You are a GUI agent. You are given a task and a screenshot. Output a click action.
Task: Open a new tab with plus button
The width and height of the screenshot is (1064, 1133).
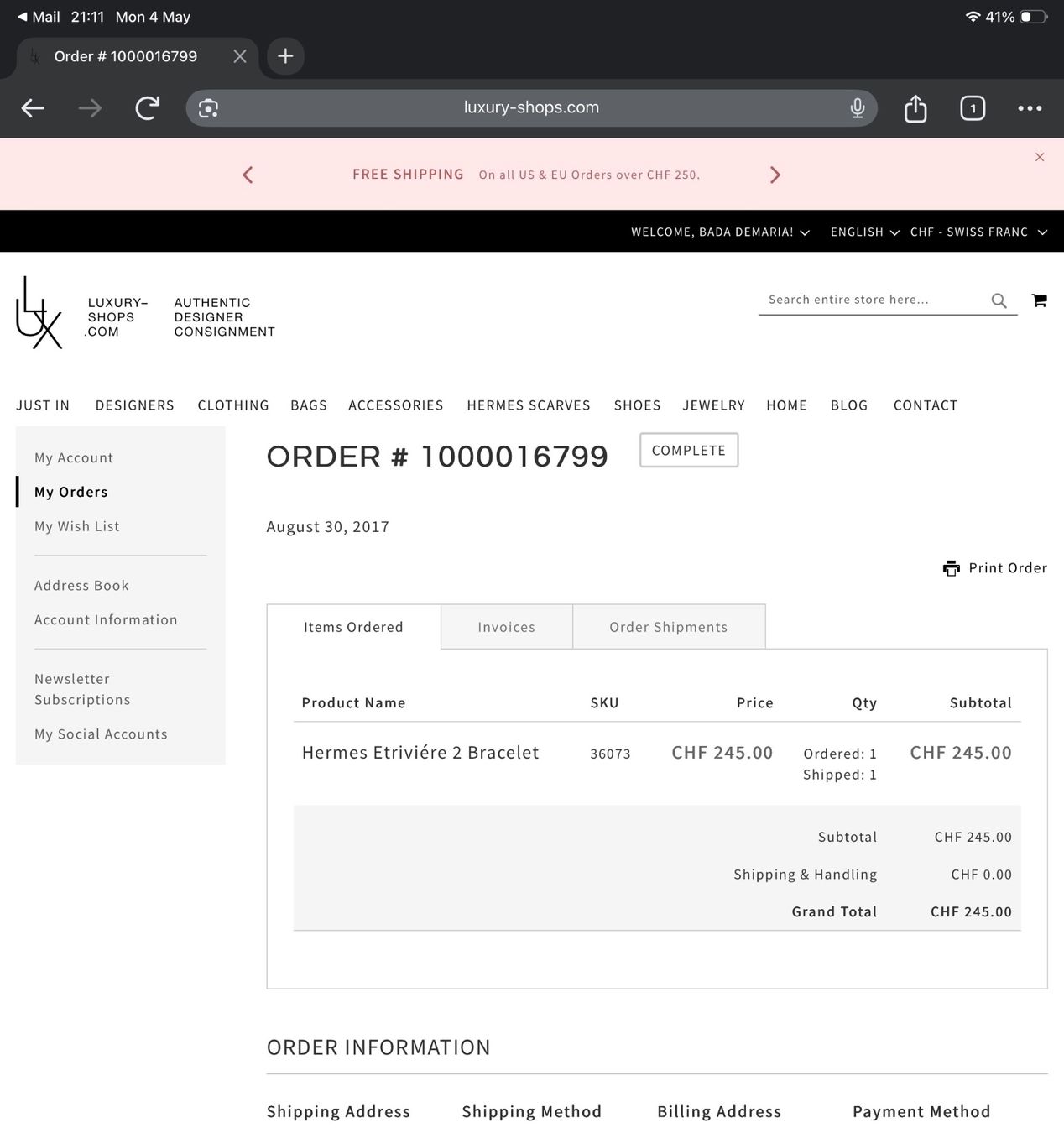tap(285, 56)
